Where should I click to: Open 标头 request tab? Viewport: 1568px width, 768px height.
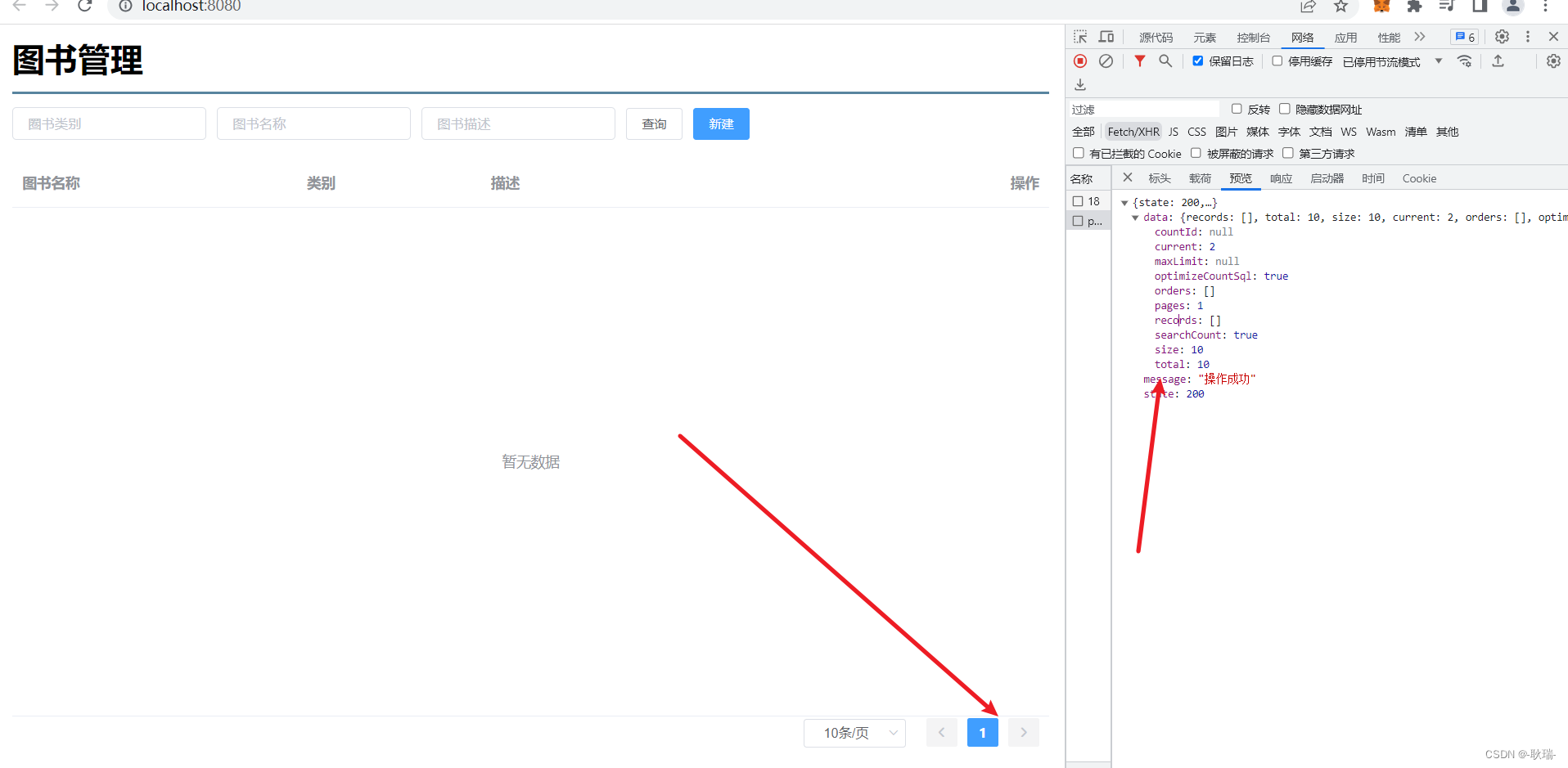point(1160,178)
